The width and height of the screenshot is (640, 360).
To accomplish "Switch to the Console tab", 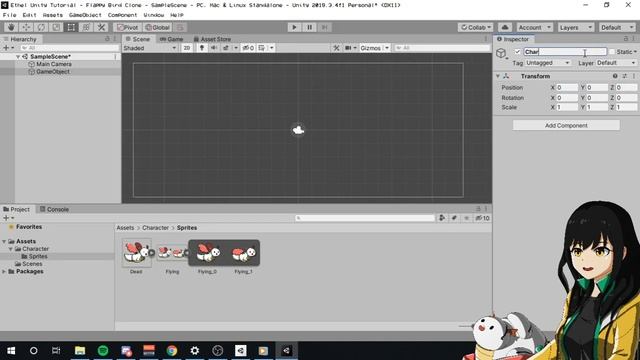I will (54, 209).
